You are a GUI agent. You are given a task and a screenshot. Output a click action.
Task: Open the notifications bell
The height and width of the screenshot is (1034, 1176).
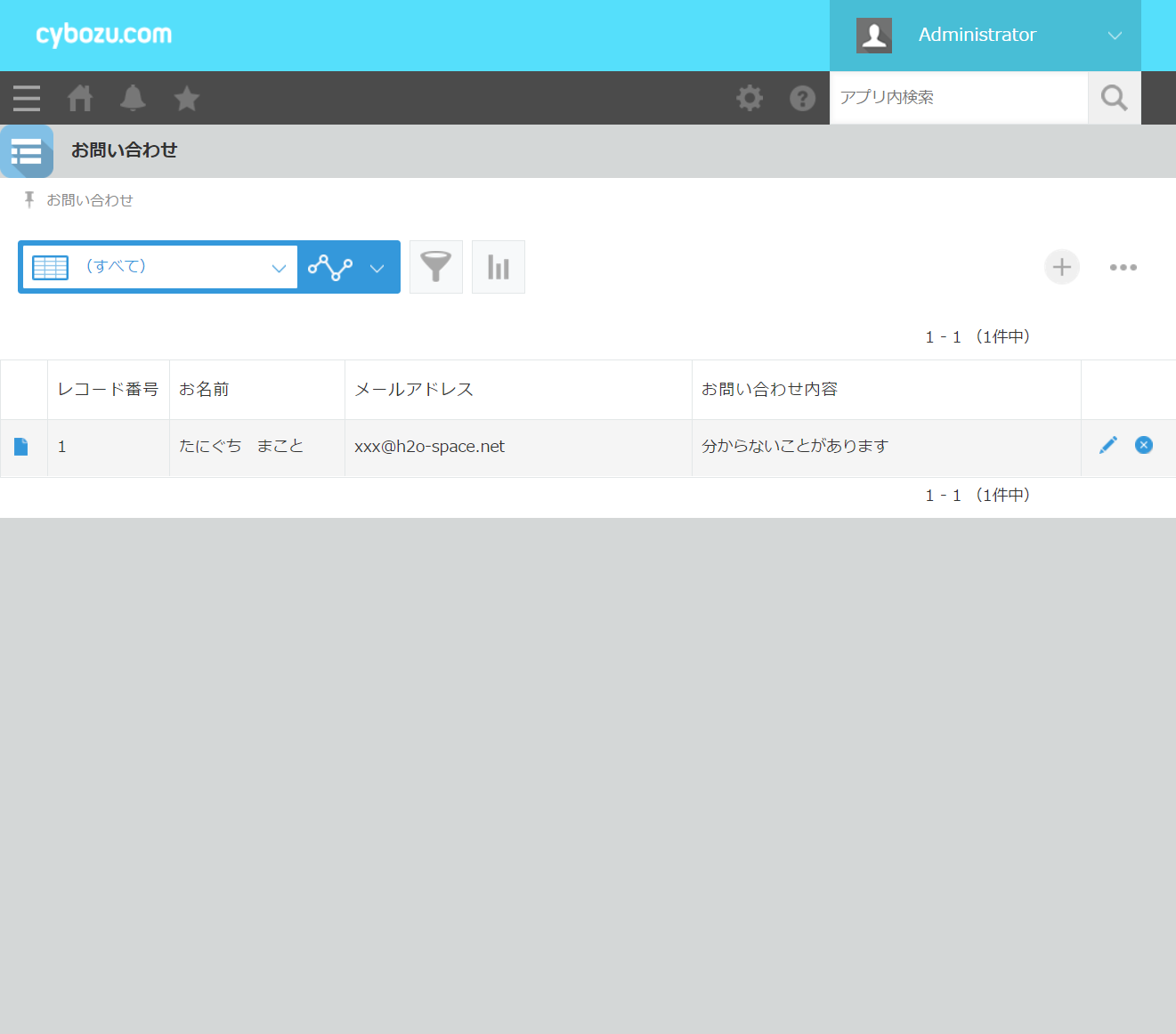(133, 98)
